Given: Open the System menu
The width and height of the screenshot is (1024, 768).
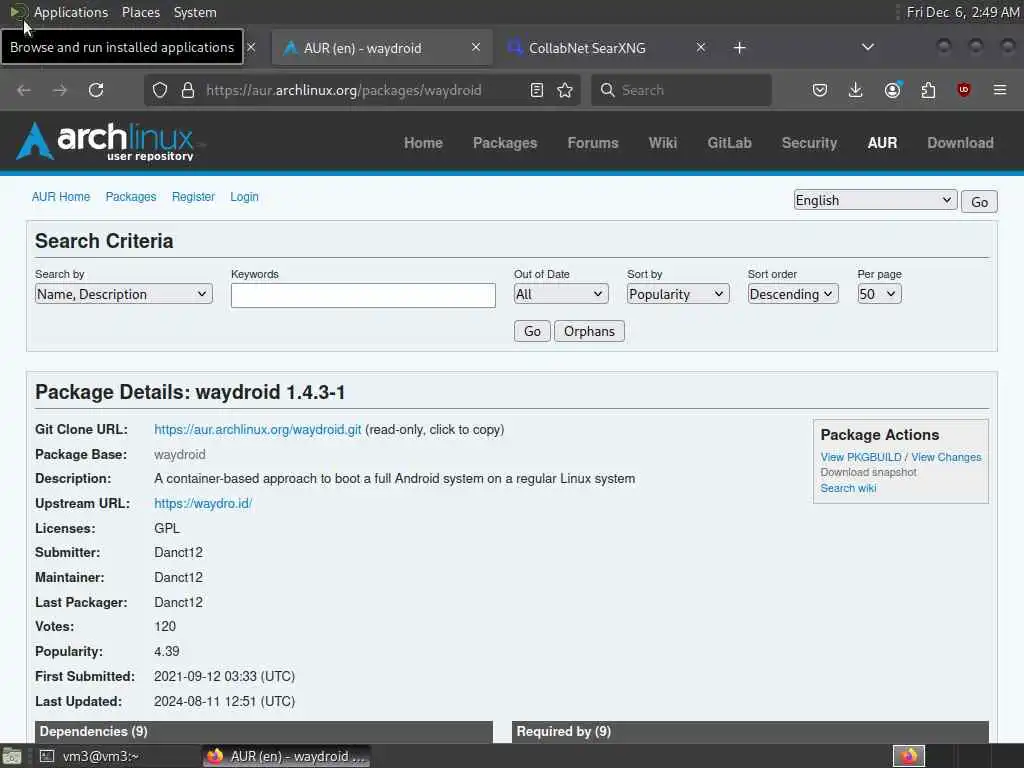Looking at the screenshot, I should [x=195, y=12].
